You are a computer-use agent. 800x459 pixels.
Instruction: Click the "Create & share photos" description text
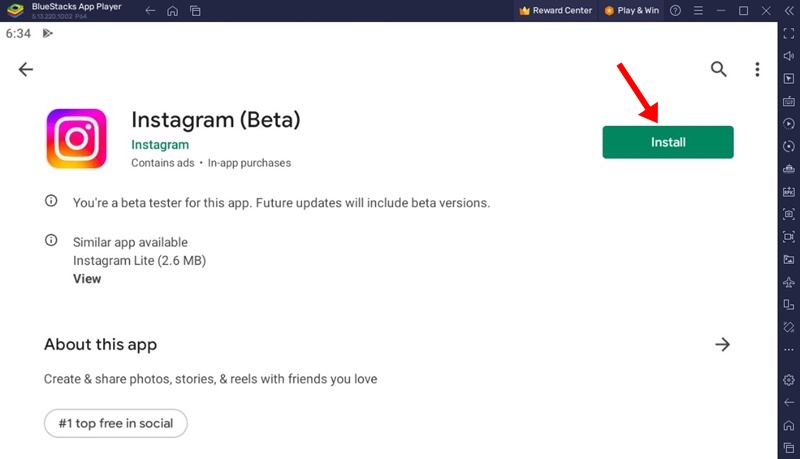tap(210, 379)
